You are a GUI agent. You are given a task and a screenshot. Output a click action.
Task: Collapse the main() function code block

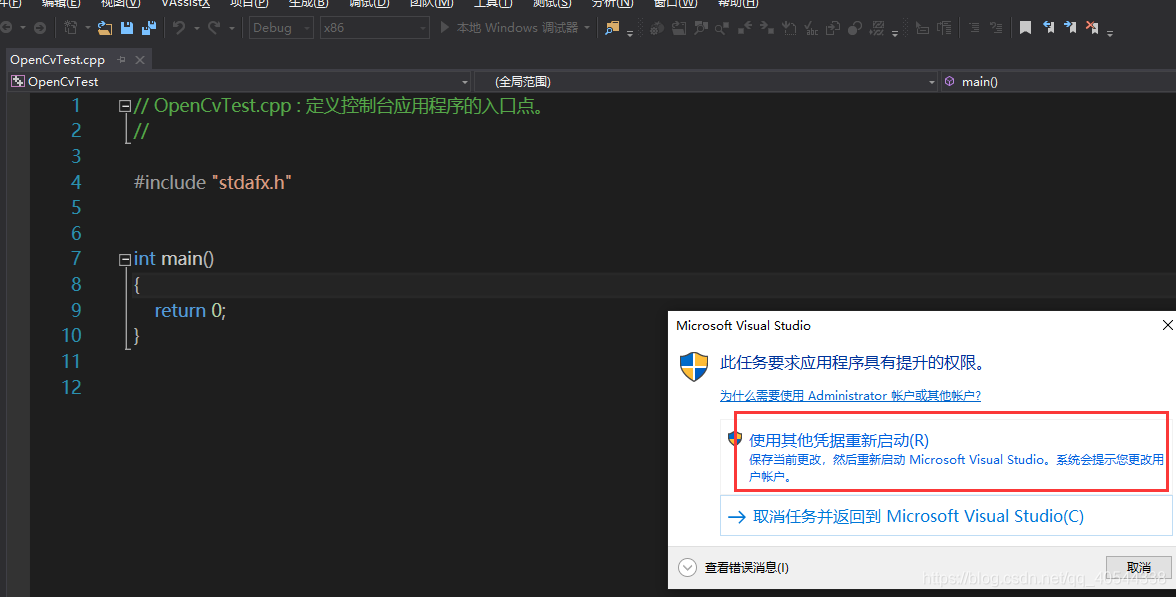tap(125, 258)
